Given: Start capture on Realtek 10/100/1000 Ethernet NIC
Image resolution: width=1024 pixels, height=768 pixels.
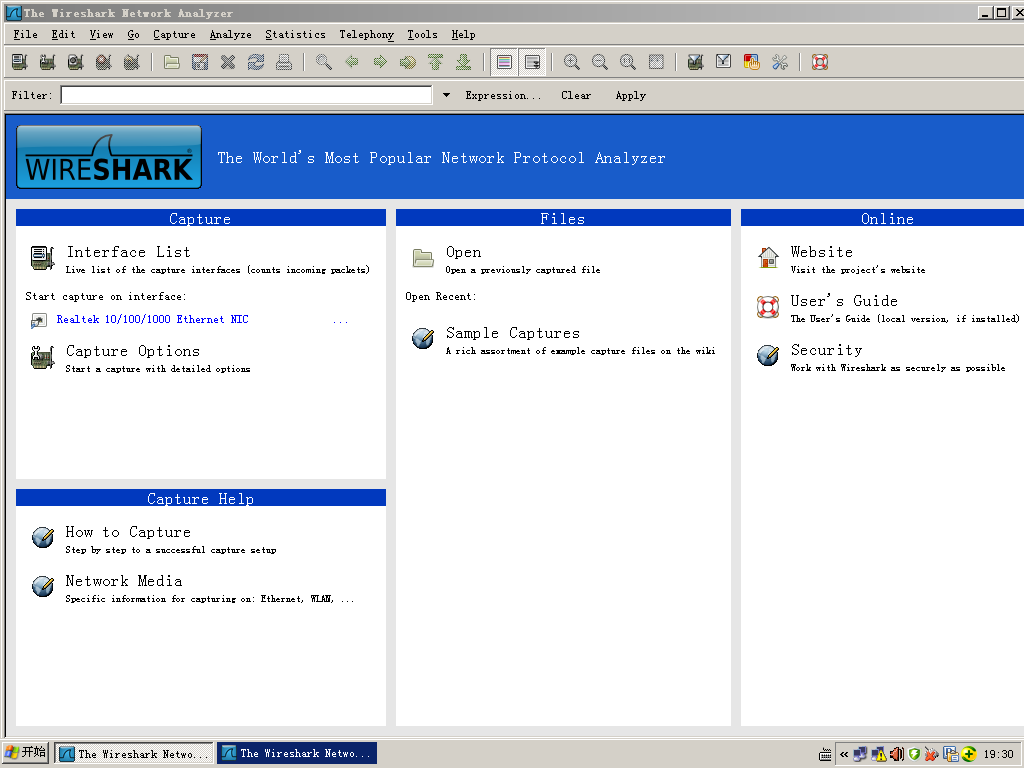Looking at the screenshot, I should click(152, 319).
